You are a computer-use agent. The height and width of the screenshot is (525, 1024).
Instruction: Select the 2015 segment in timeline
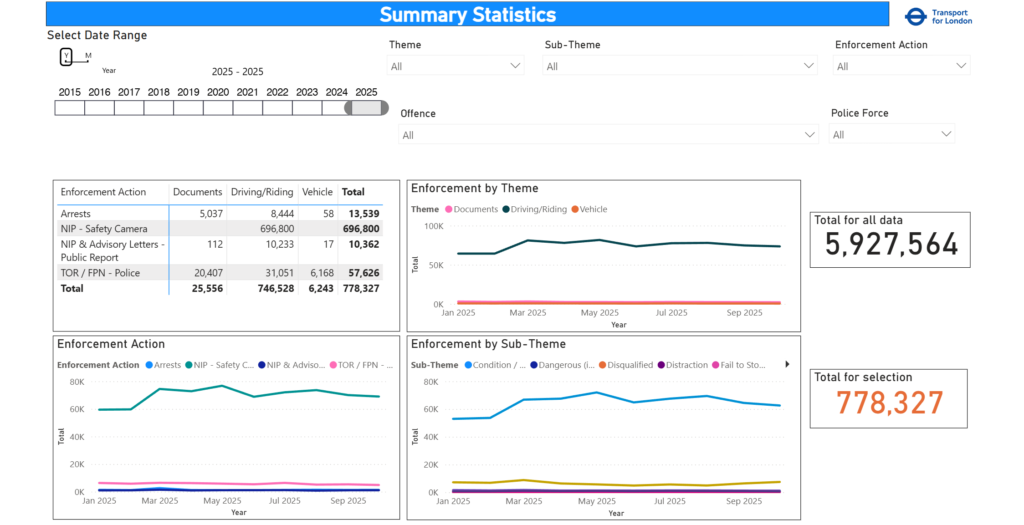69,108
